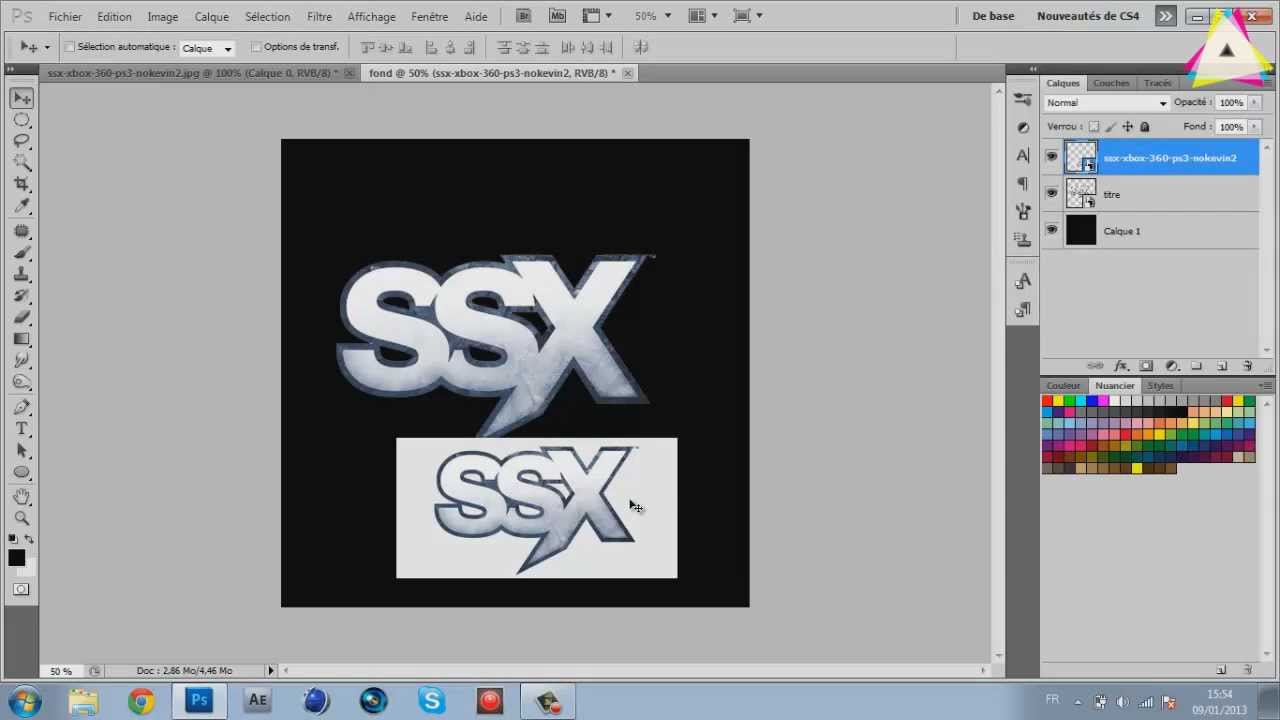Image resolution: width=1280 pixels, height=720 pixels.
Task: Delete layer using the trash icon
Action: pos(1247,366)
